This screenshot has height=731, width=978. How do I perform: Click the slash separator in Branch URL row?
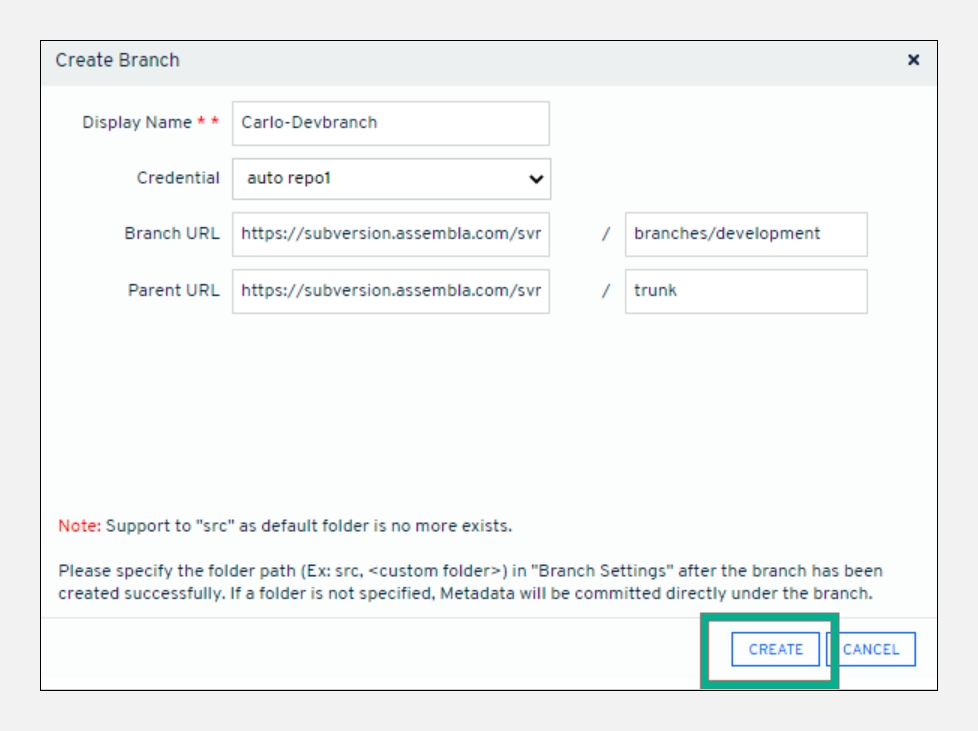(605, 235)
